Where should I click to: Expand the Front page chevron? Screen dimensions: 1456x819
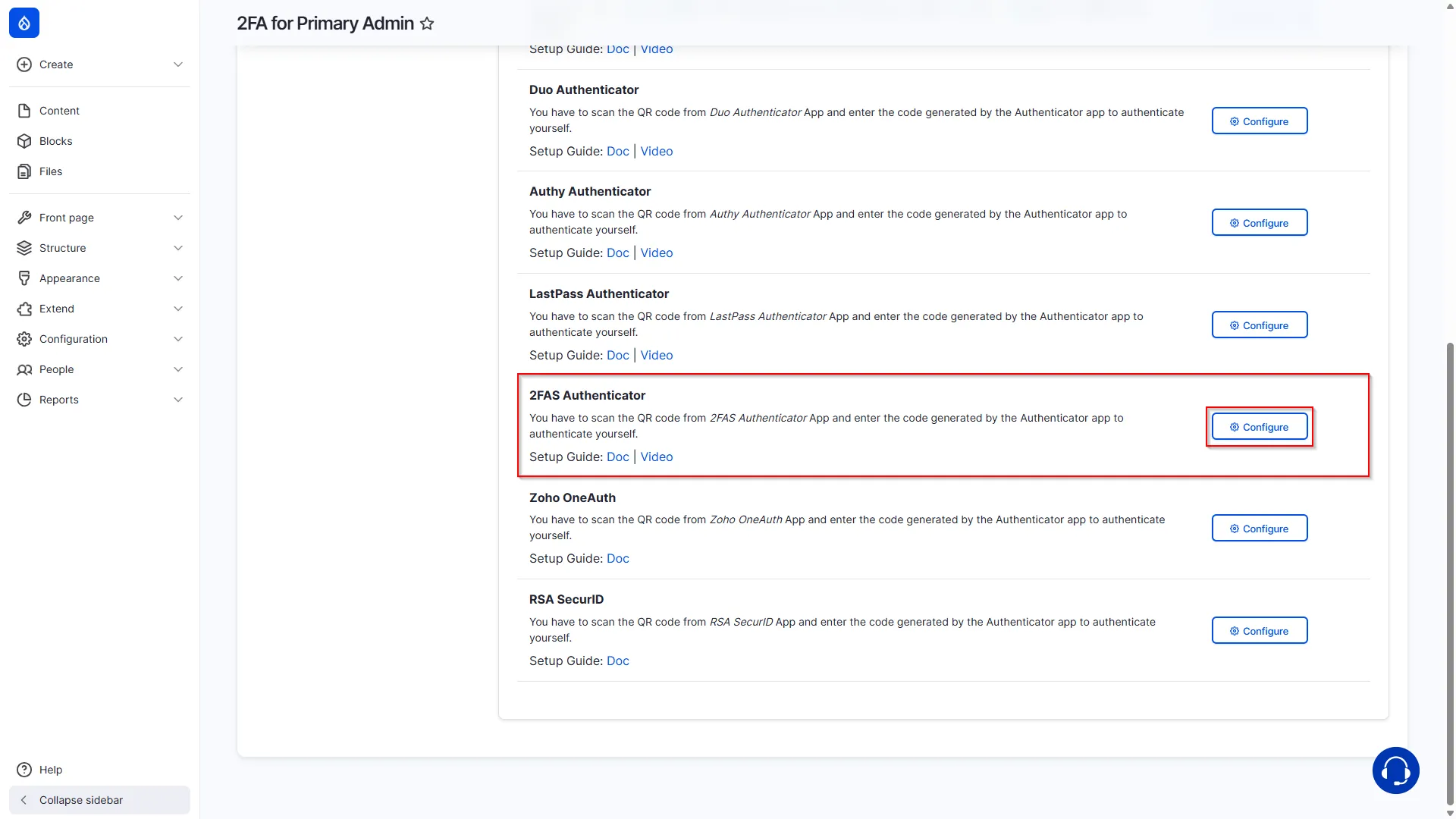tap(178, 218)
